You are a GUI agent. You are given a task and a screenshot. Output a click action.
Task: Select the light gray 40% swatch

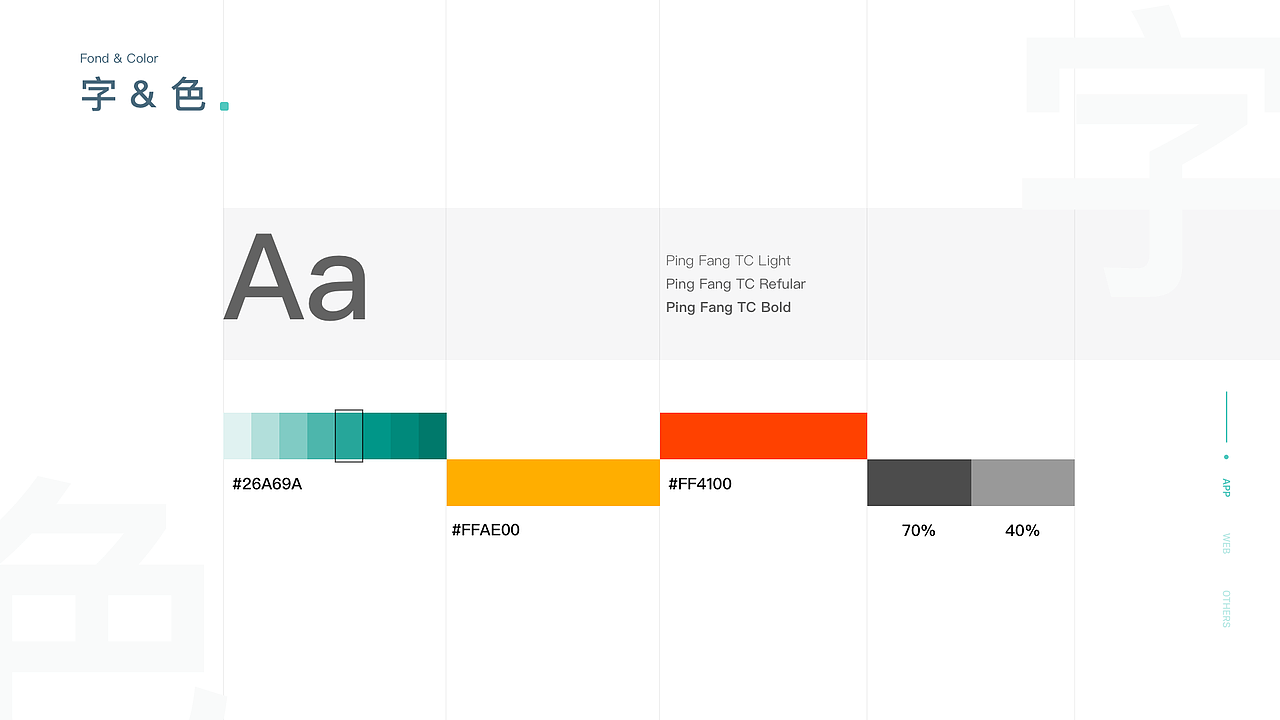pyautogui.click(x=1023, y=482)
